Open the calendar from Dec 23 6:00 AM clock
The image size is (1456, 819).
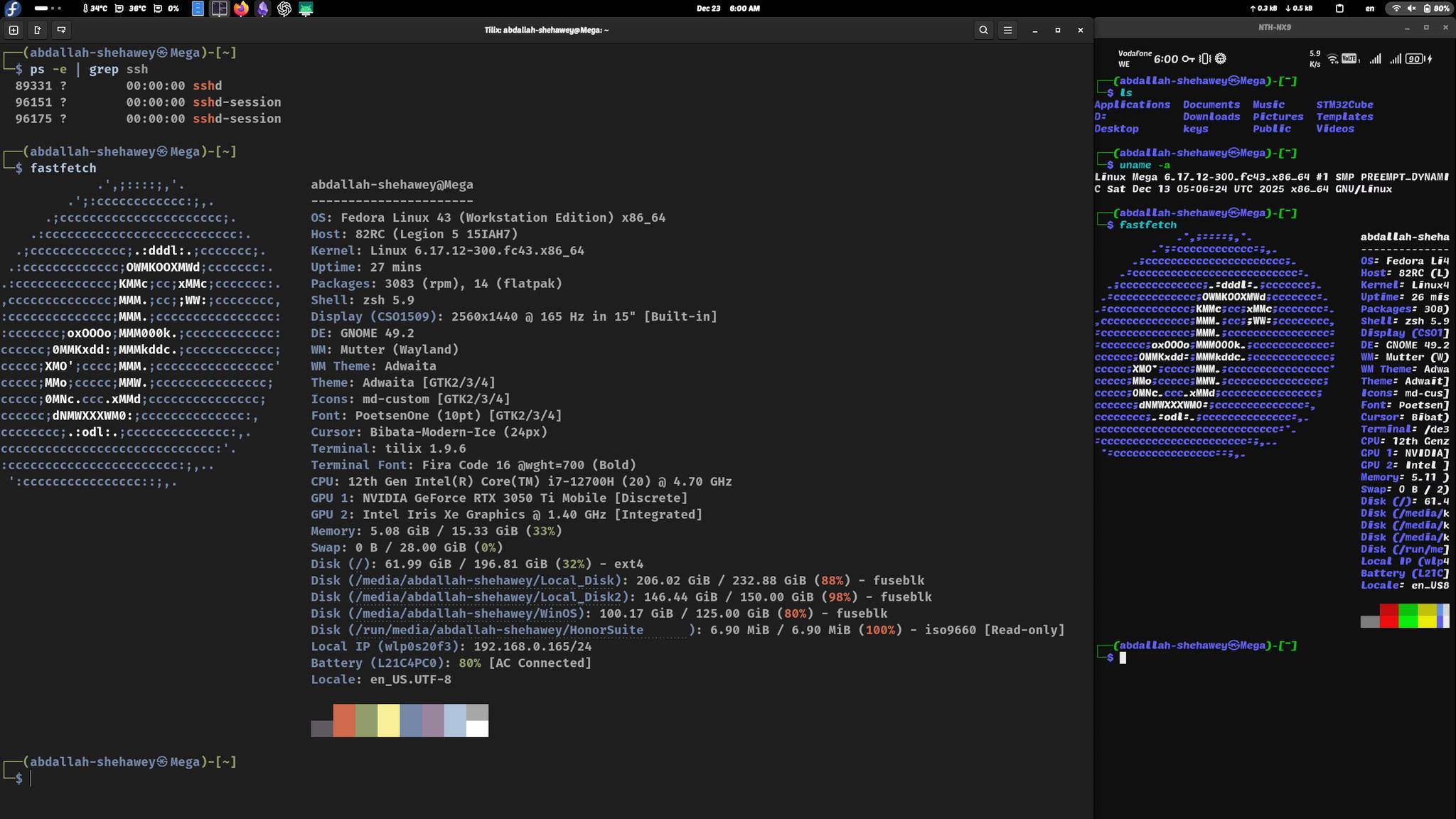pos(728,9)
